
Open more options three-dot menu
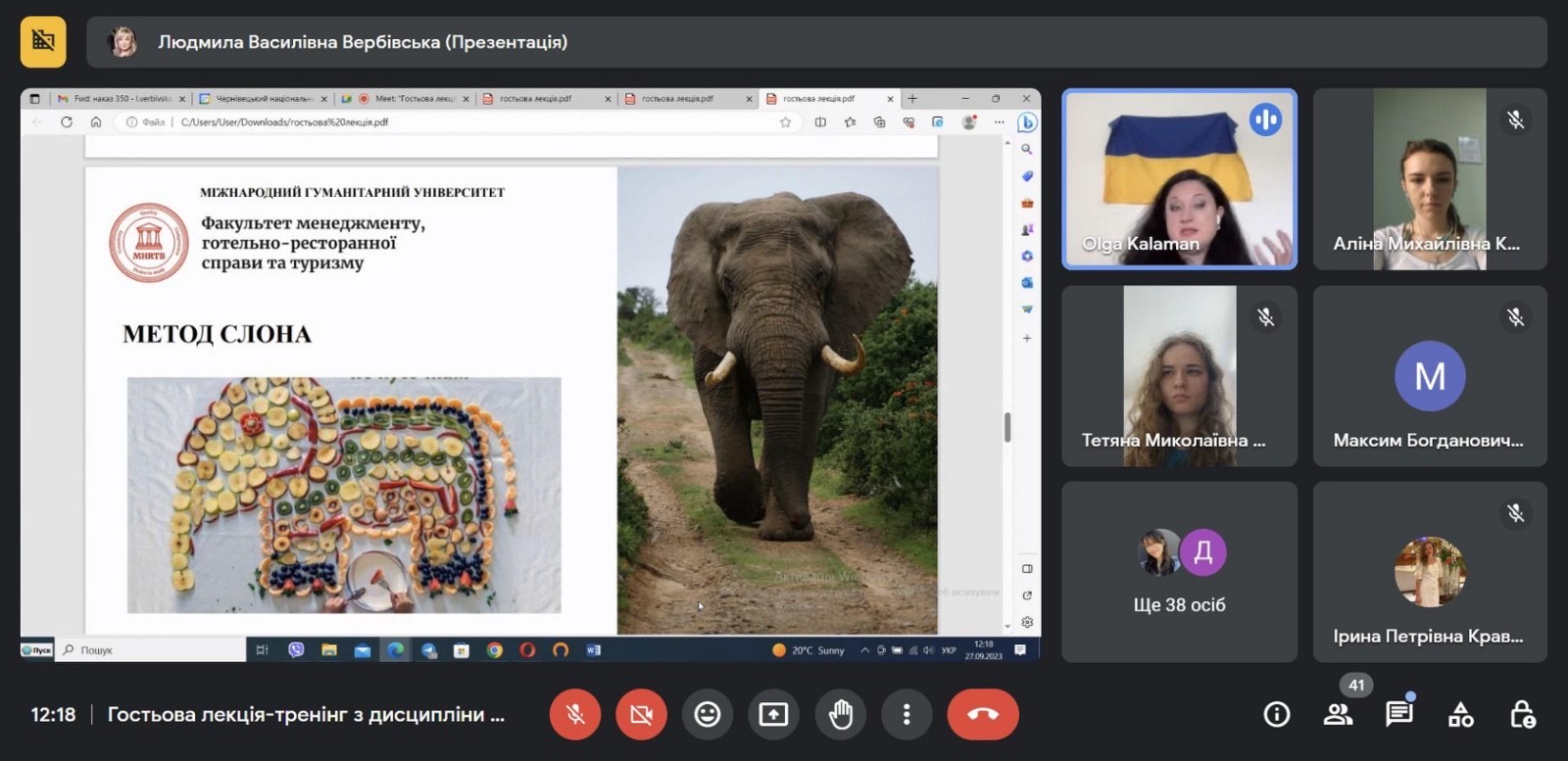tap(906, 715)
